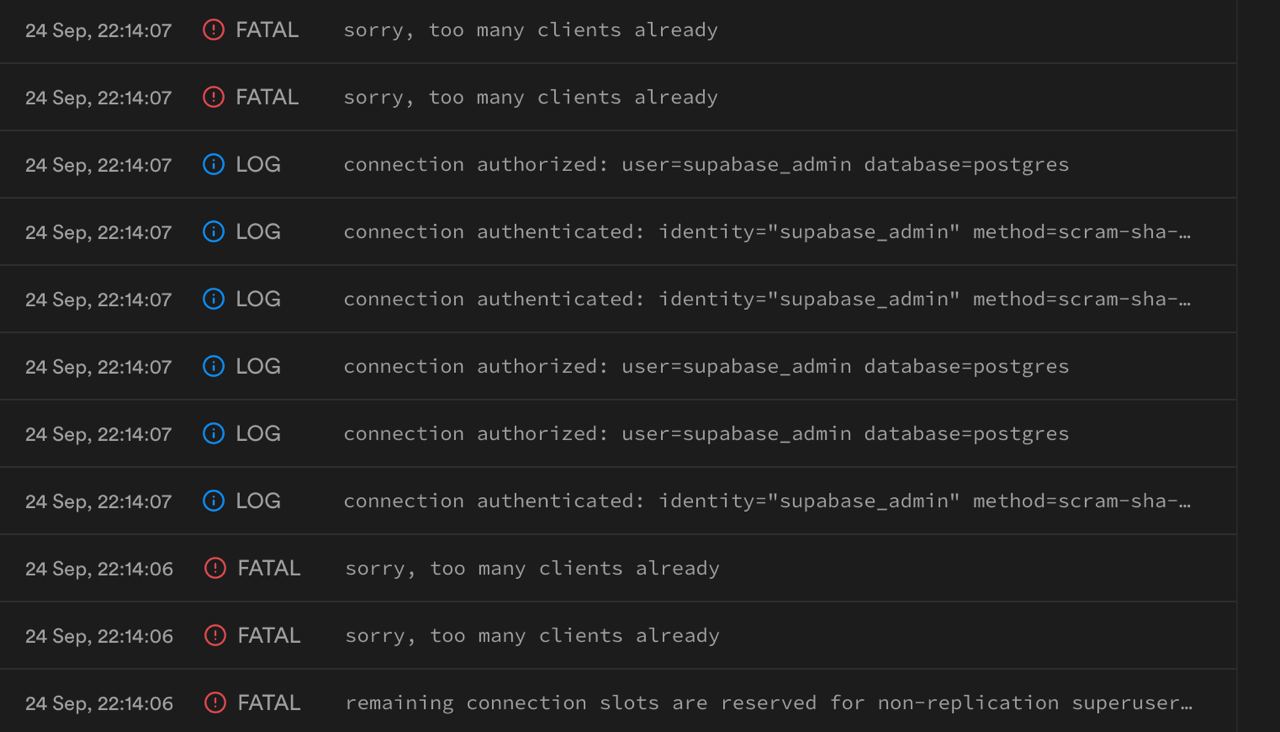Click info icon on last "connection authenticated" log

pyautogui.click(x=213, y=501)
